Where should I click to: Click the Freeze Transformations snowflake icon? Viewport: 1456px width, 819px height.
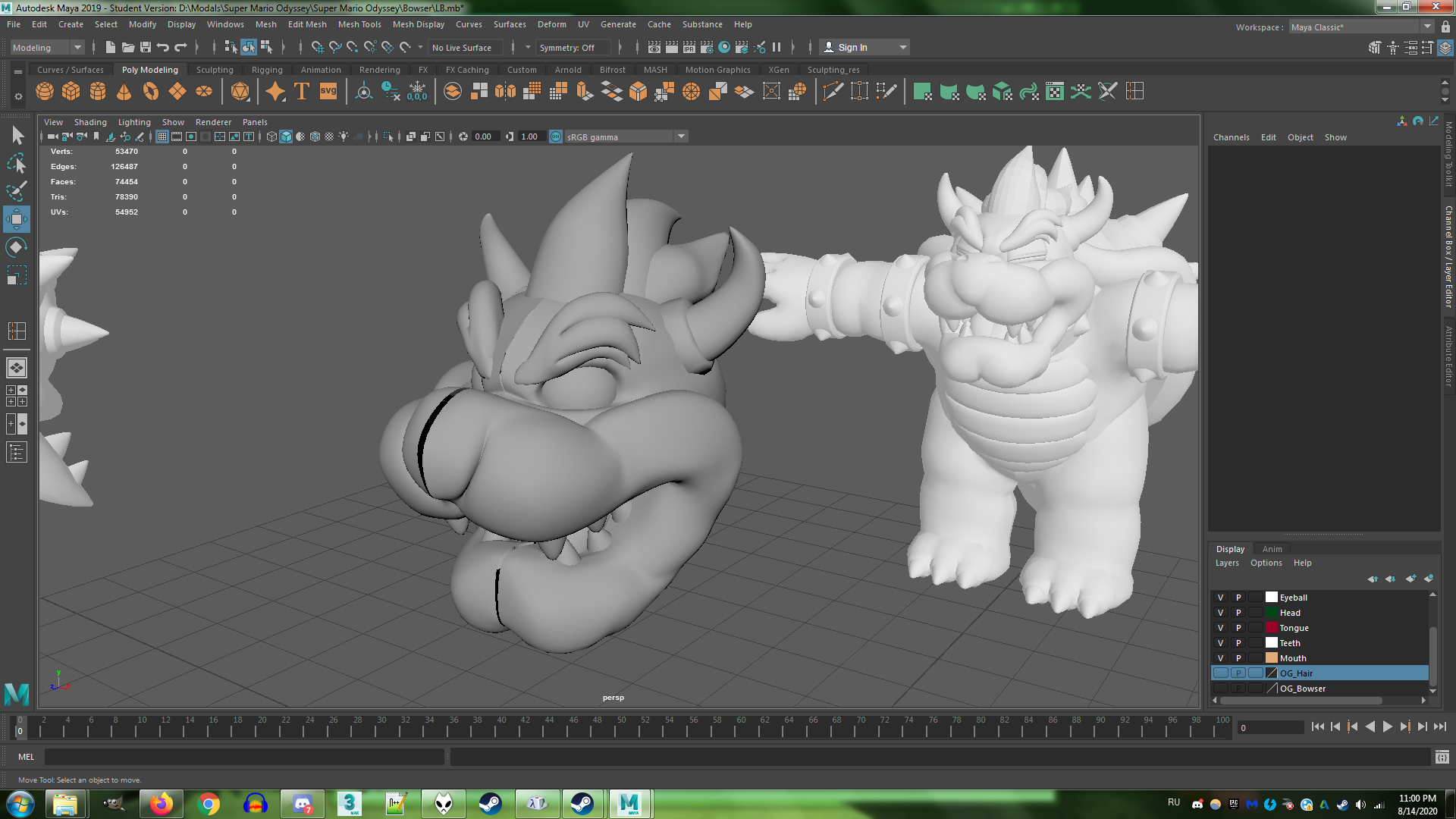pyautogui.click(x=417, y=92)
